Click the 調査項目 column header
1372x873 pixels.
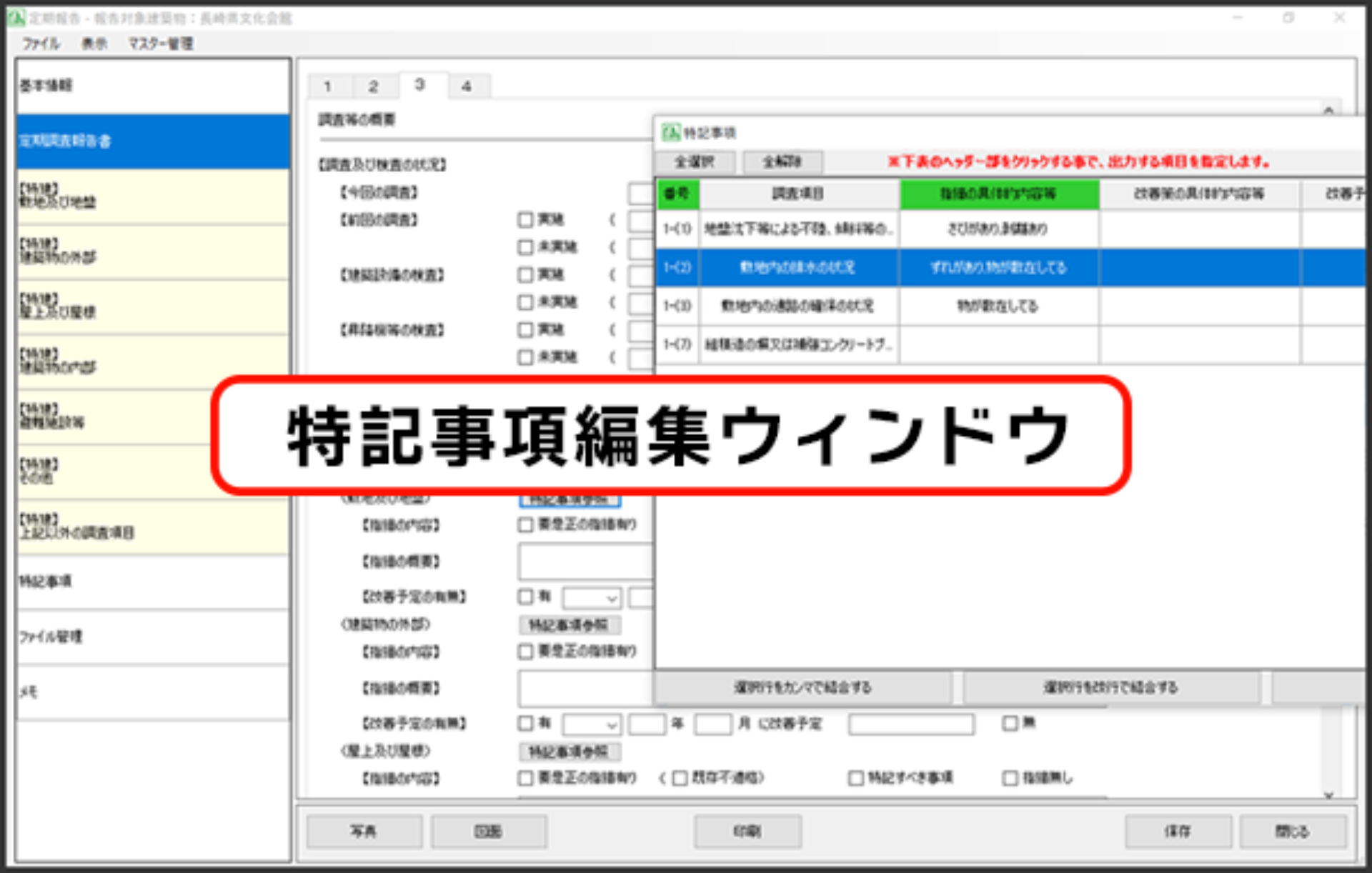pos(799,194)
